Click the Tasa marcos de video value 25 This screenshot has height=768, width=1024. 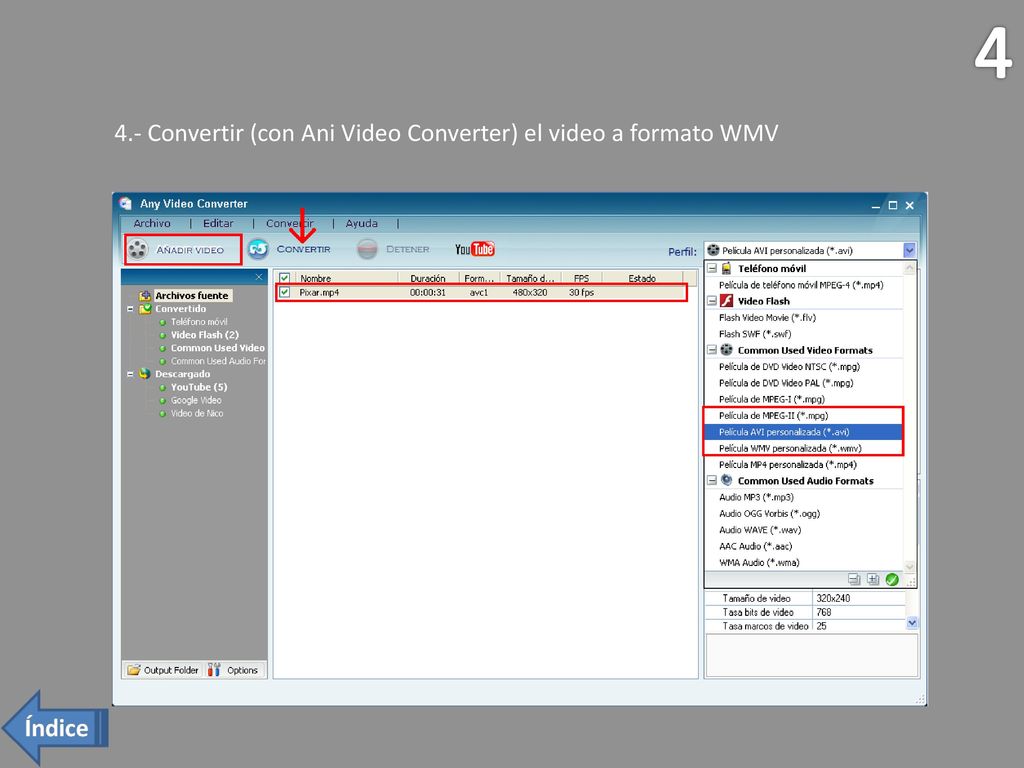click(822, 626)
